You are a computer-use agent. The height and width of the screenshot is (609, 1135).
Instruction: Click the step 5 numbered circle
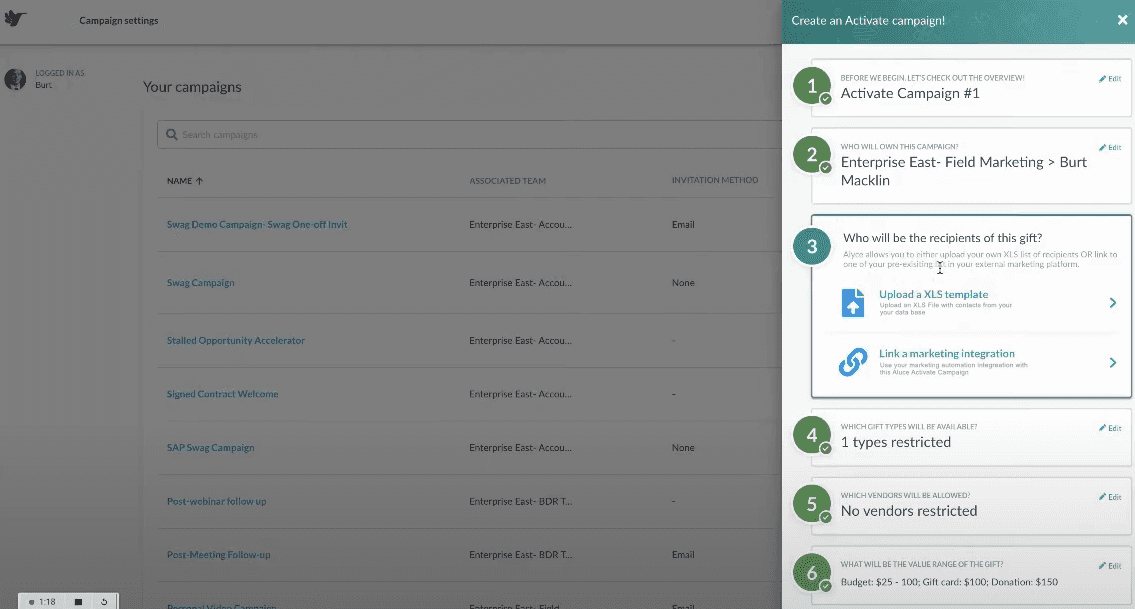[x=811, y=503]
